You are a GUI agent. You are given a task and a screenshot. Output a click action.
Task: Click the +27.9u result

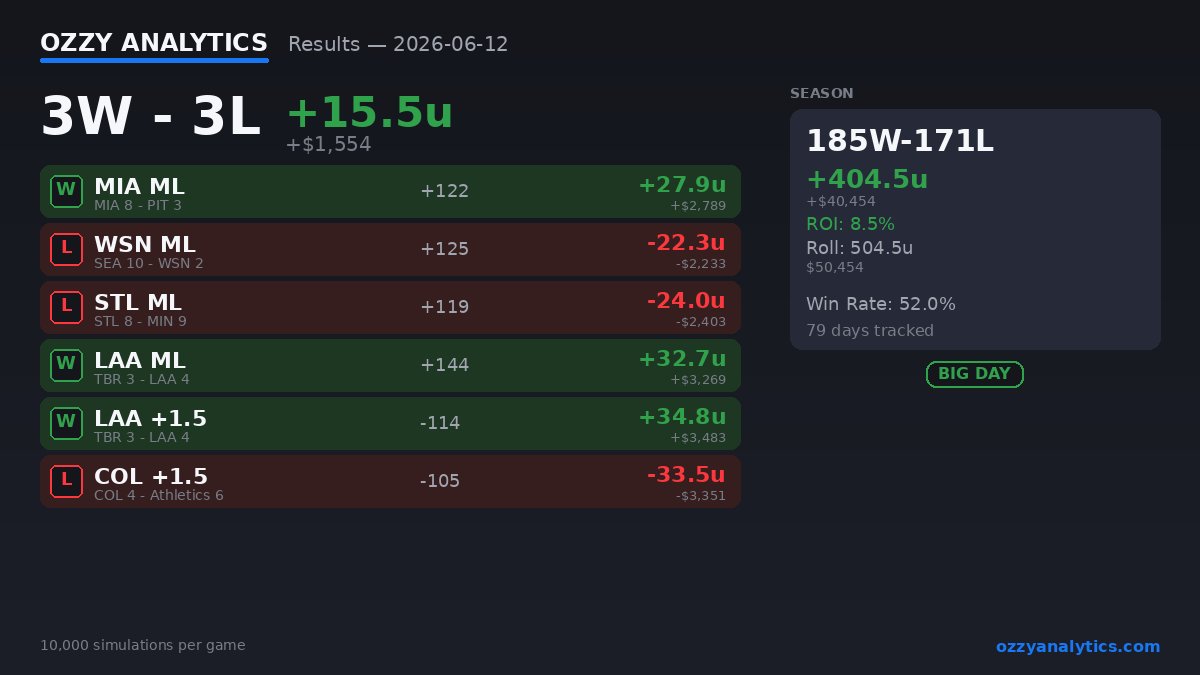click(x=682, y=185)
